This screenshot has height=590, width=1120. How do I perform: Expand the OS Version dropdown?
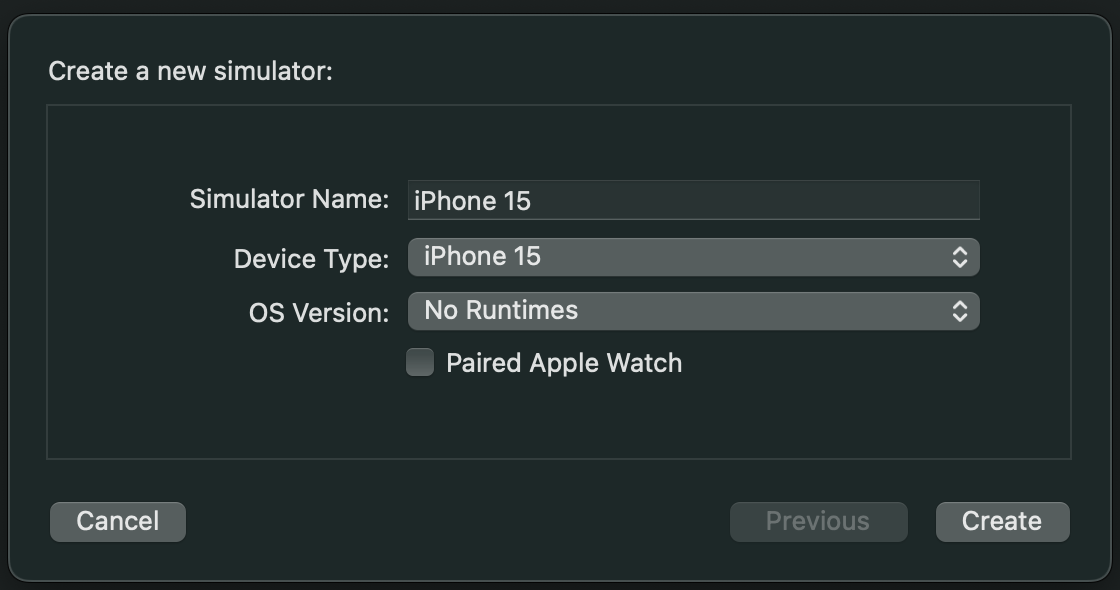point(693,311)
